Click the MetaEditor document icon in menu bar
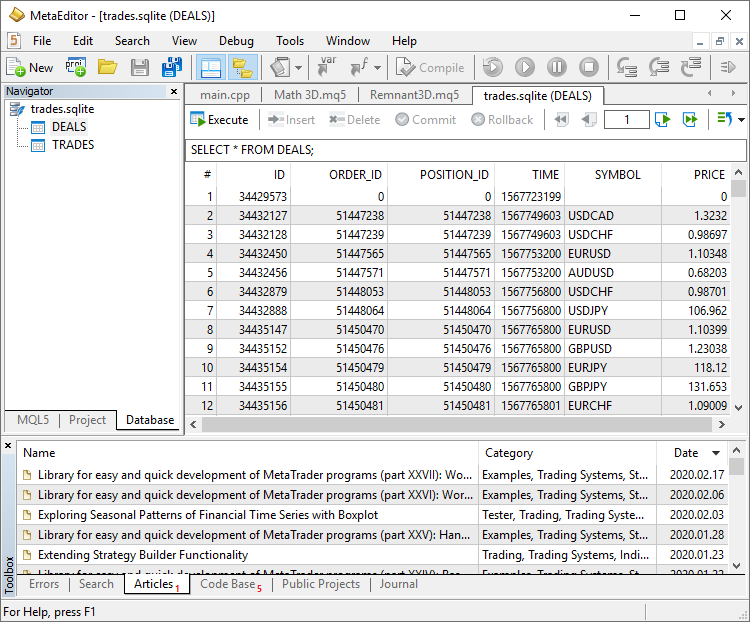Screen dimensions: 750x622 (x=14, y=41)
